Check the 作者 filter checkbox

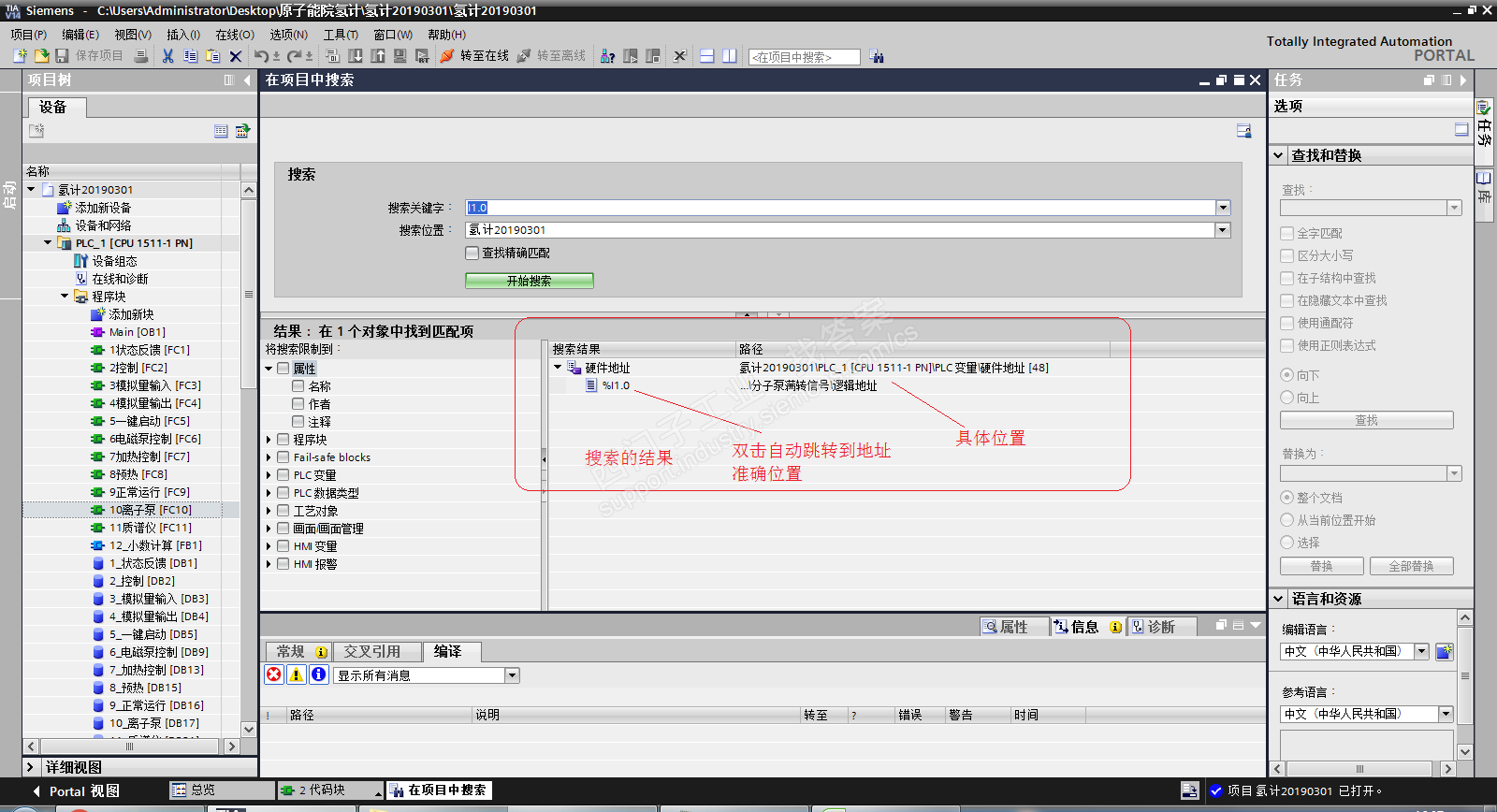[x=298, y=404]
